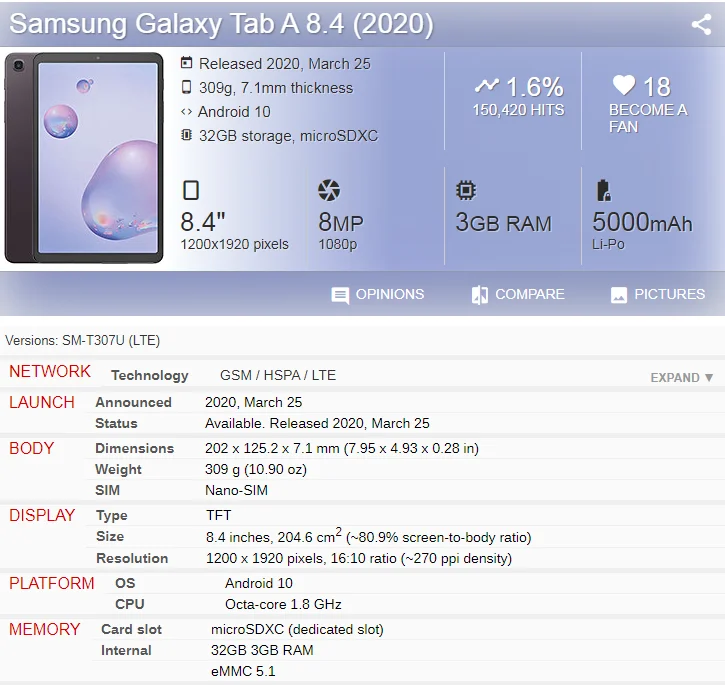
Task: Click the chipset RAM icon
Action: pos(466,190)
